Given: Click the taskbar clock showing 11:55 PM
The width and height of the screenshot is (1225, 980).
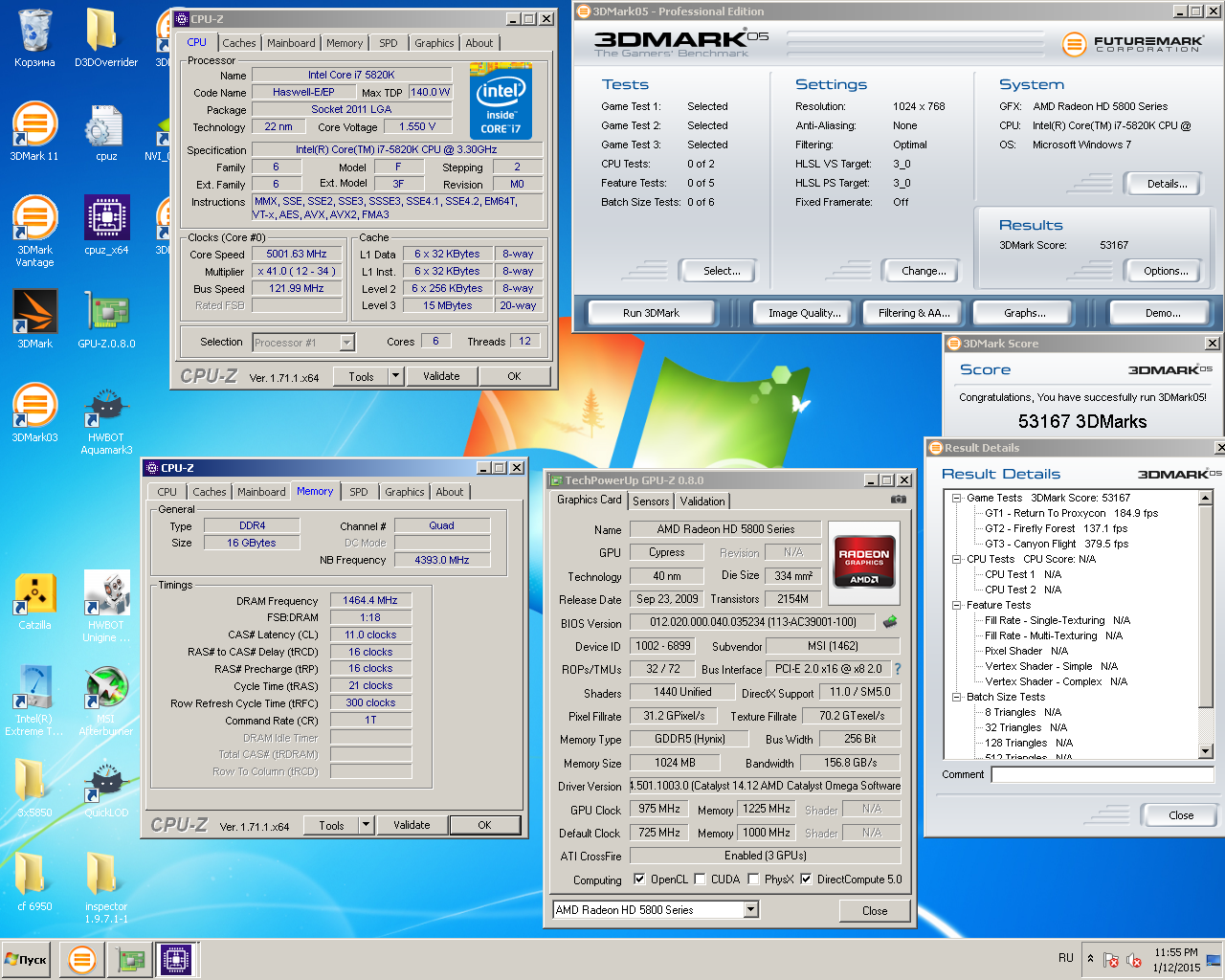Looking at the screenshot, I should pos(1176,960).
